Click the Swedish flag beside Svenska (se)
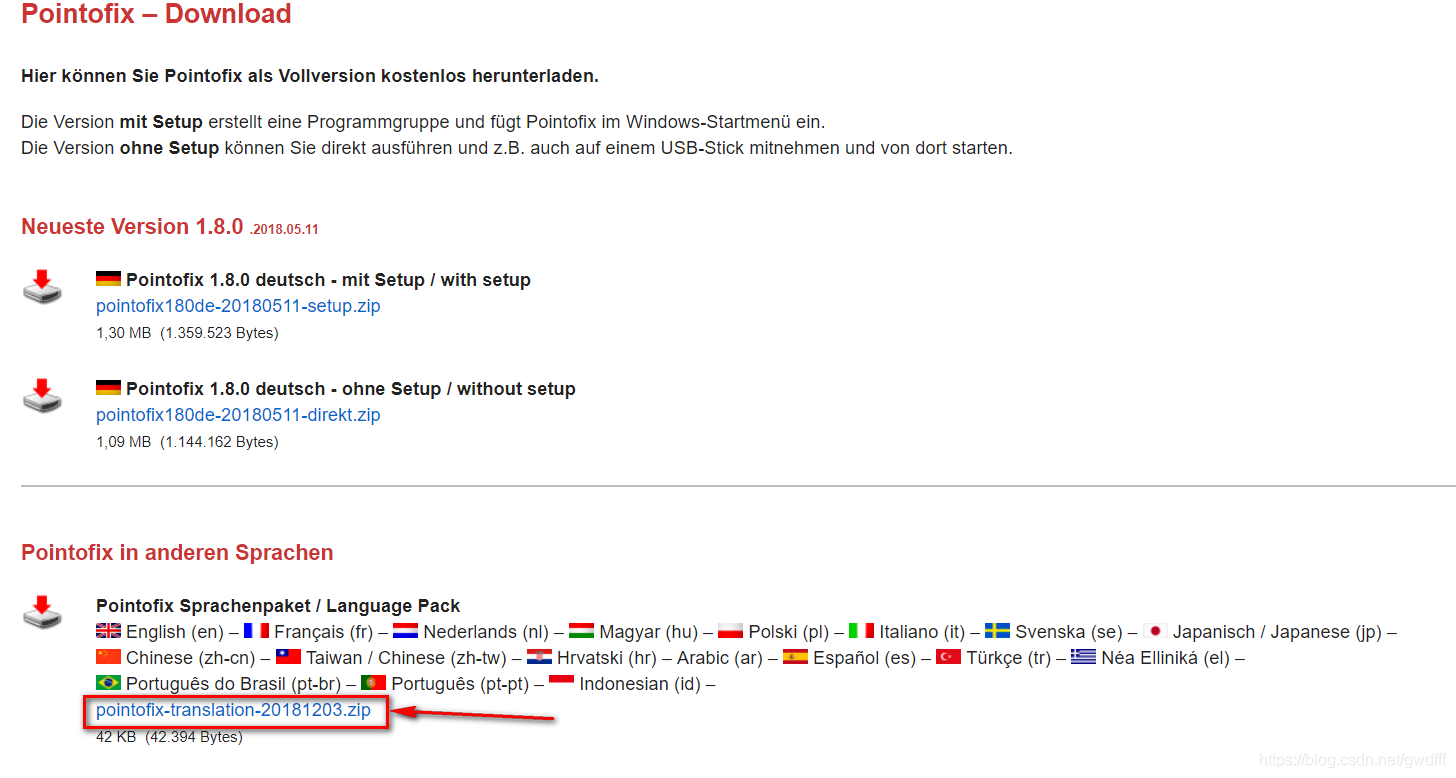This screenshot has width=1456, height=778. [x=997, y=631]
